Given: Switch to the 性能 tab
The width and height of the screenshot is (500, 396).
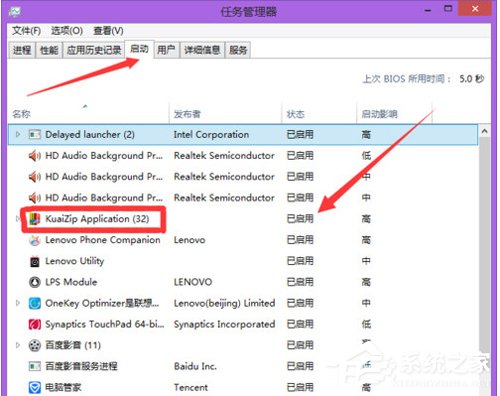Looking at the screenshot, I should [49, 50].
